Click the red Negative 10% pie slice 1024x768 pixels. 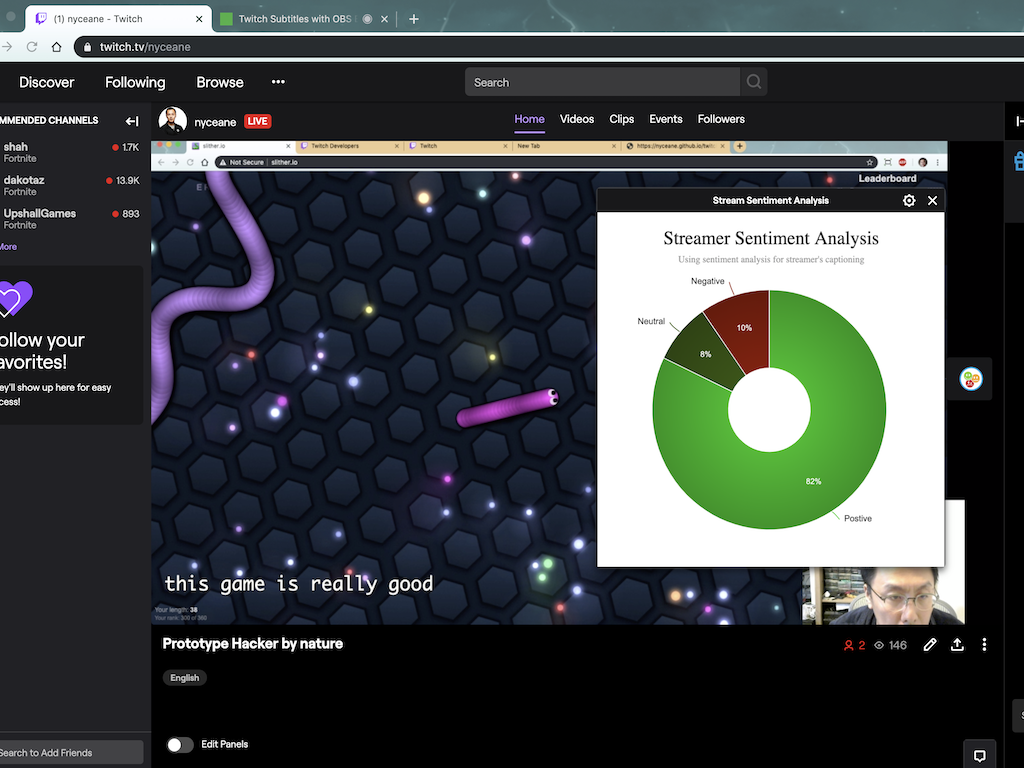click(744, 327)
